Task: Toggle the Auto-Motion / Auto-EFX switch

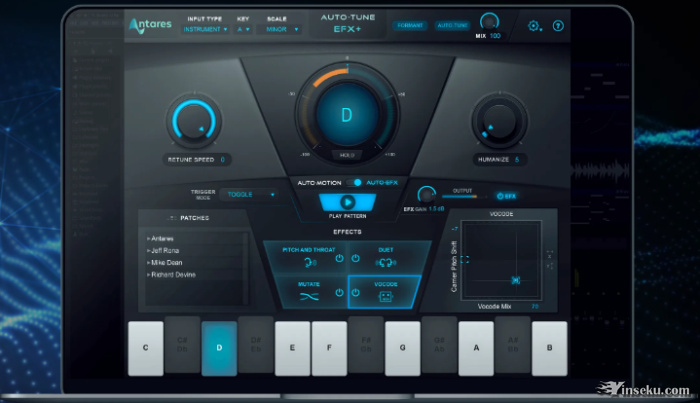Action: 356,182
